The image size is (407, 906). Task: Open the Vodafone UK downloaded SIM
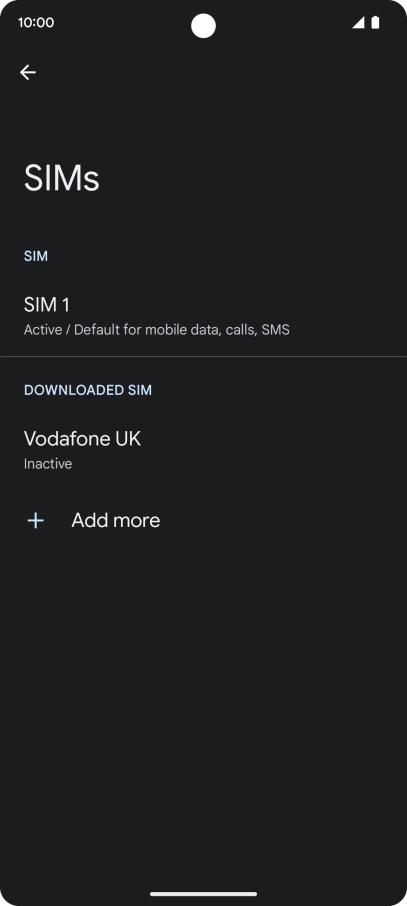[204, 450]
